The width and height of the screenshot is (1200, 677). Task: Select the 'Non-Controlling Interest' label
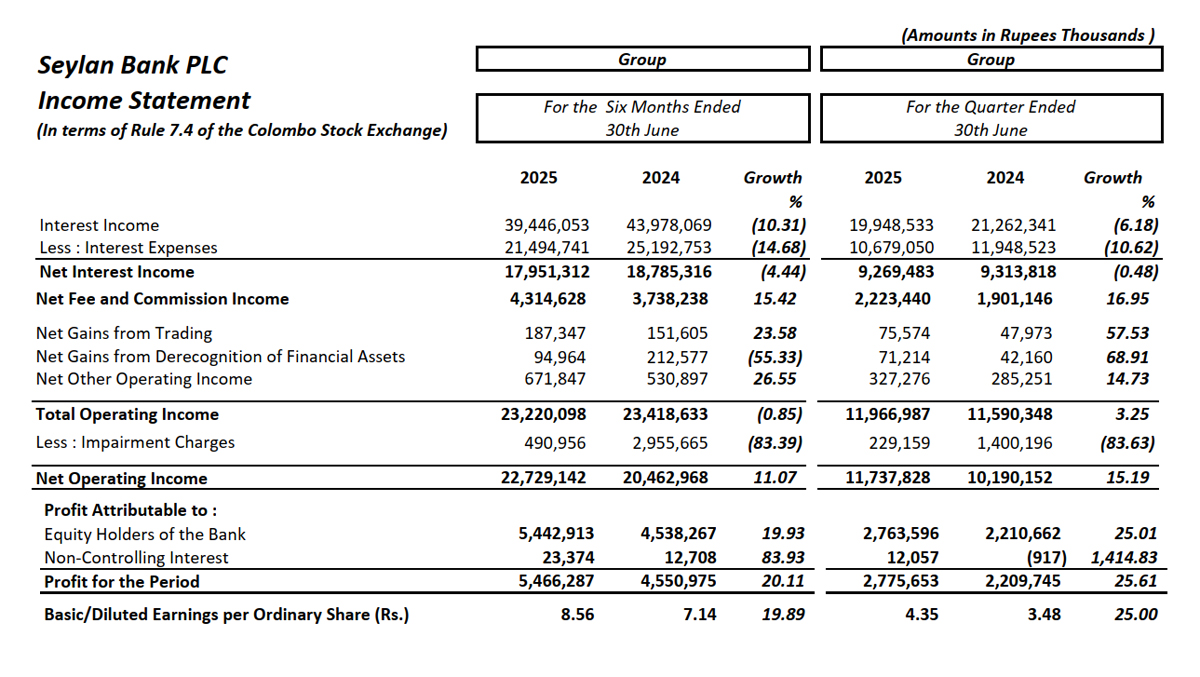136,558
